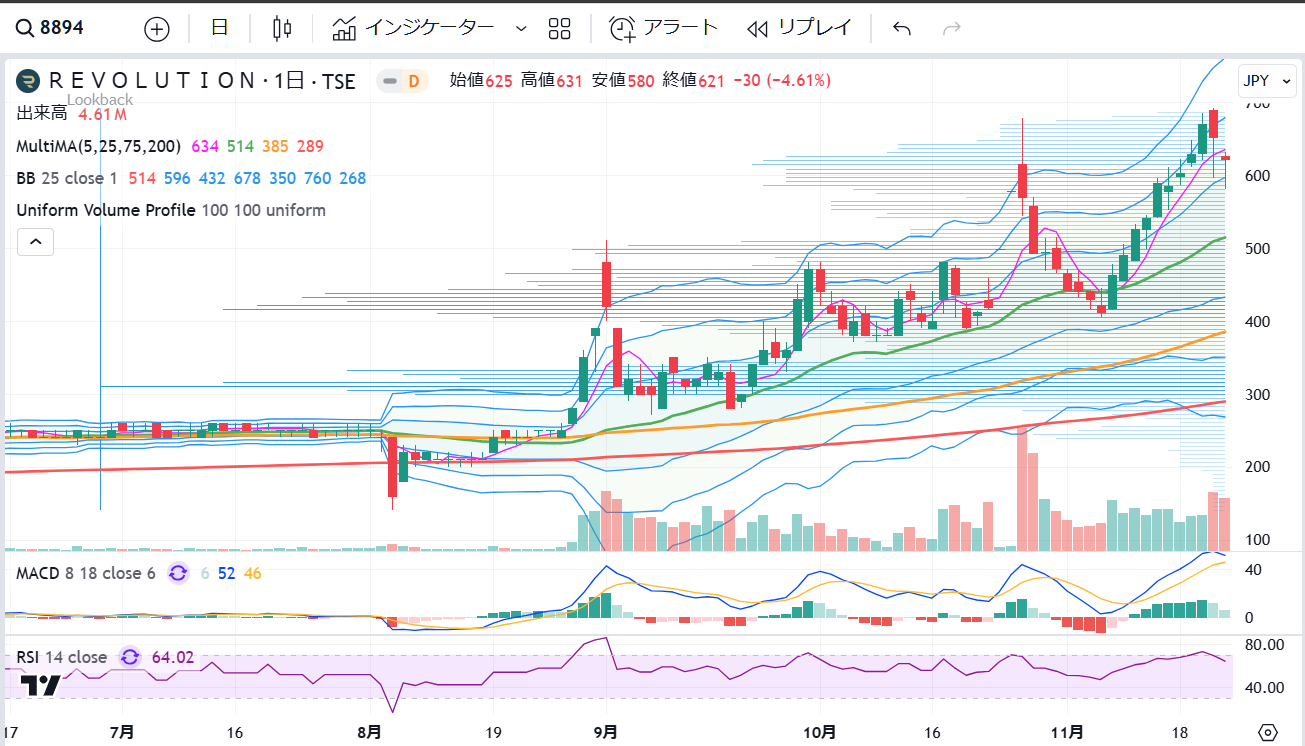Open chart settings hexagon icon at bottom
This screenshot has height=746, width=1305.
pos(1268,732)
